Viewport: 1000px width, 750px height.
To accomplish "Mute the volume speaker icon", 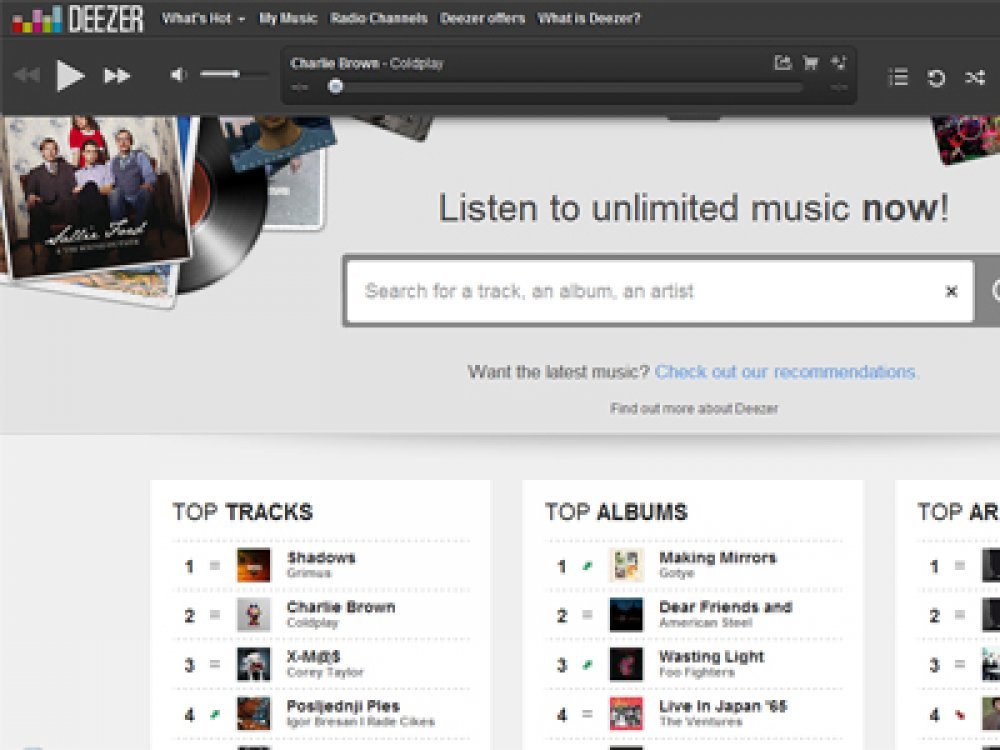I will [x=178, y=75].
